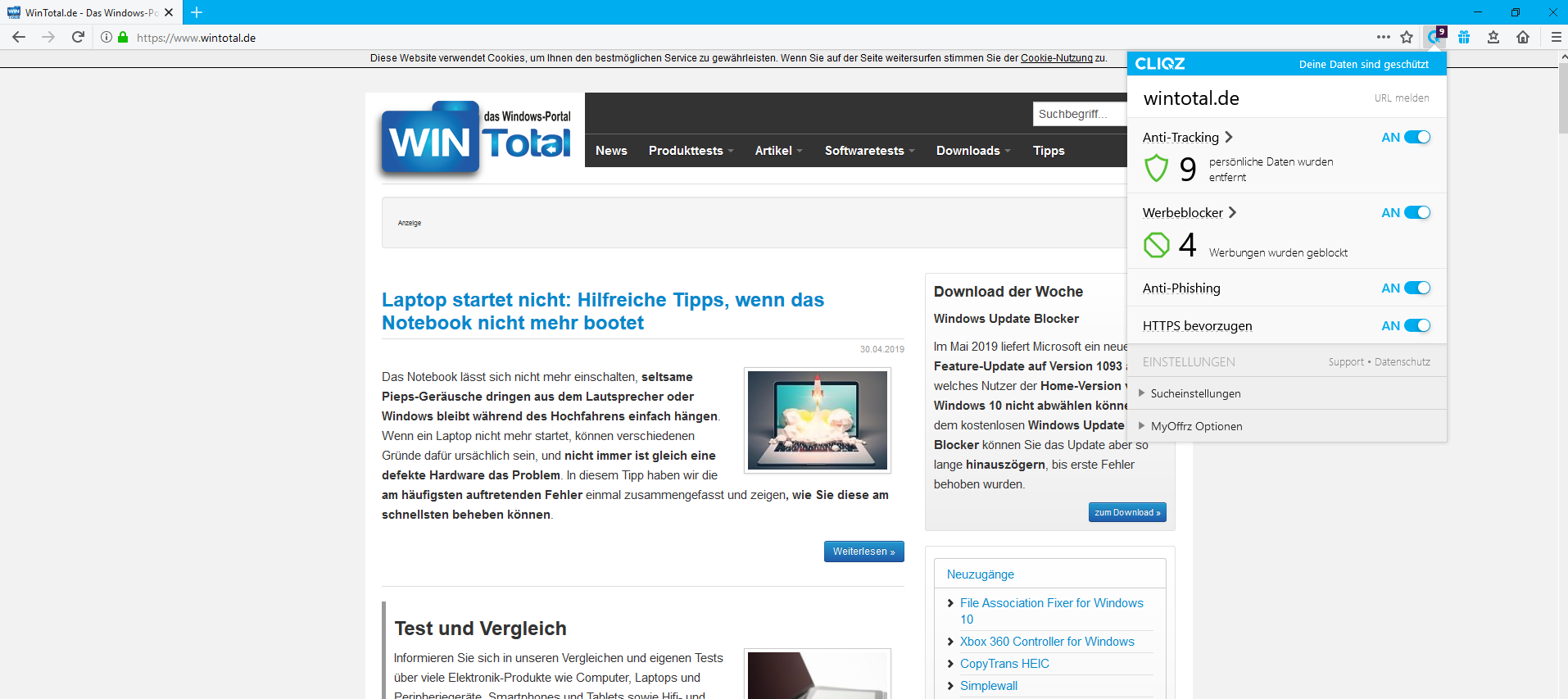This screenshot has width=1568, height=699.
Task: Click the forward navigation arrow
Action: click(48, 37)
